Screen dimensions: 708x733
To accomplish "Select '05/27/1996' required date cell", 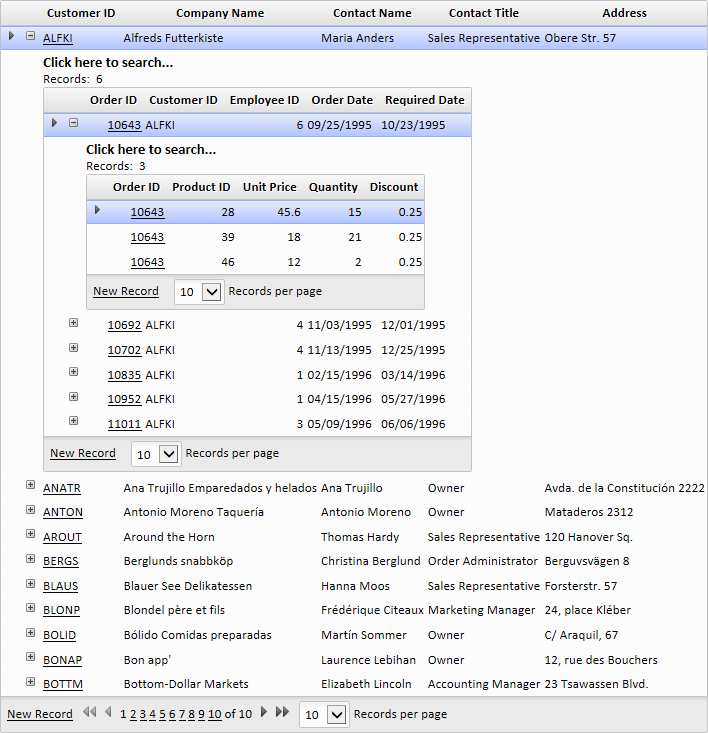I will coord(413,399).
